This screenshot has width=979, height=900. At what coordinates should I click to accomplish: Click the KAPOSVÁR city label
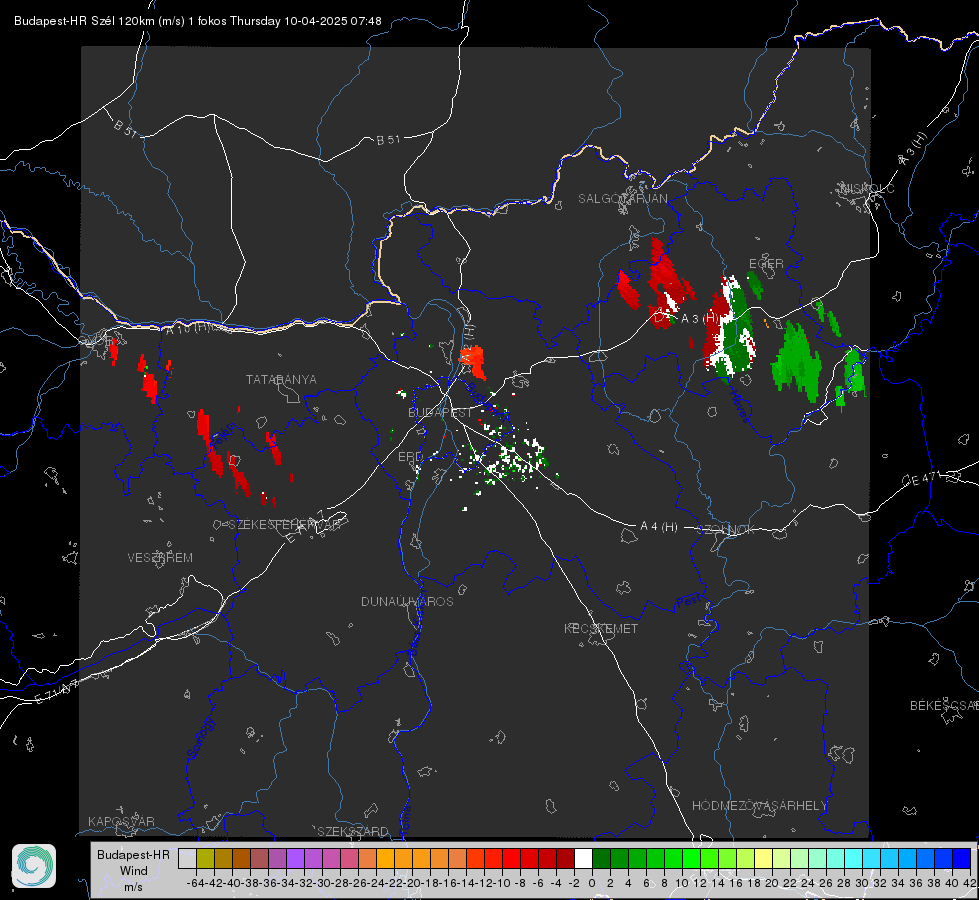click(x=121, y=821)
